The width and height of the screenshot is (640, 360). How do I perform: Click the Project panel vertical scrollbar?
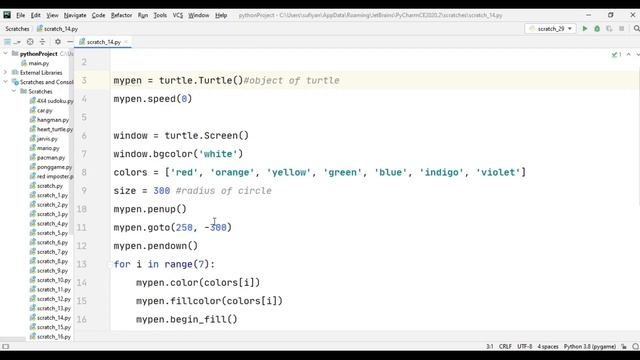(71, 143)
